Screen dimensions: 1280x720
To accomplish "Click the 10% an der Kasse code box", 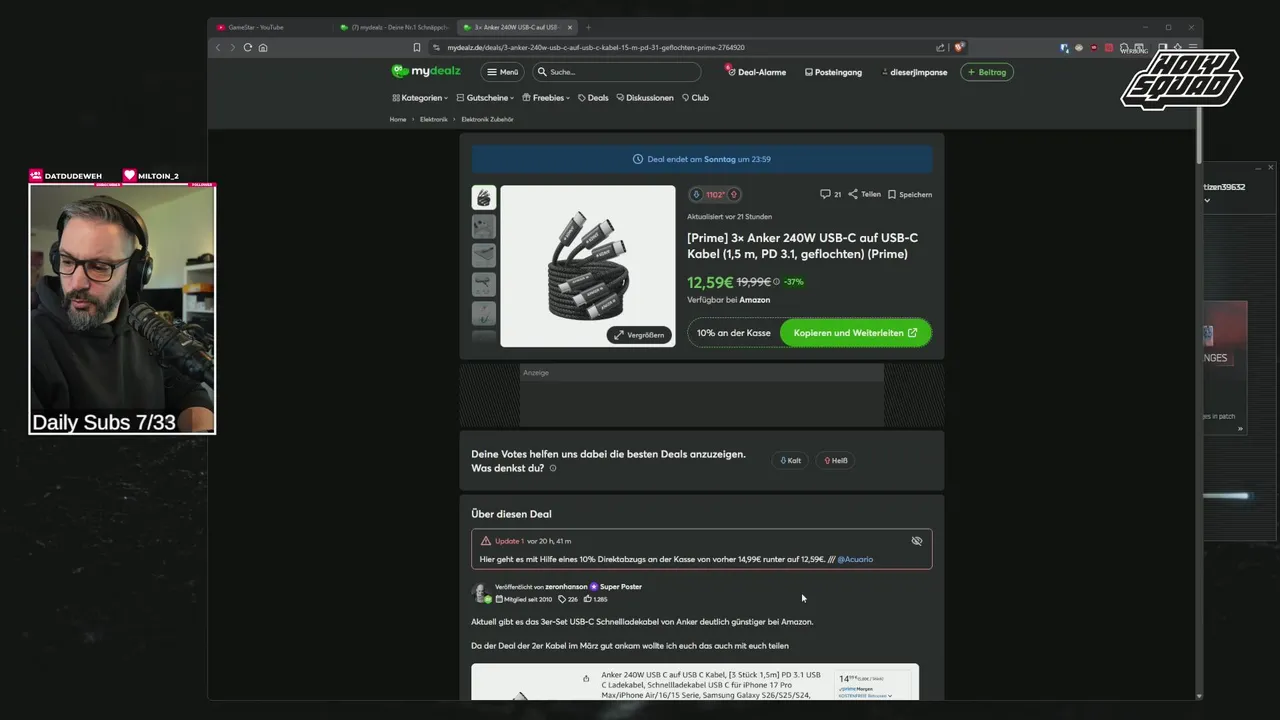I will tap(733, 333).
